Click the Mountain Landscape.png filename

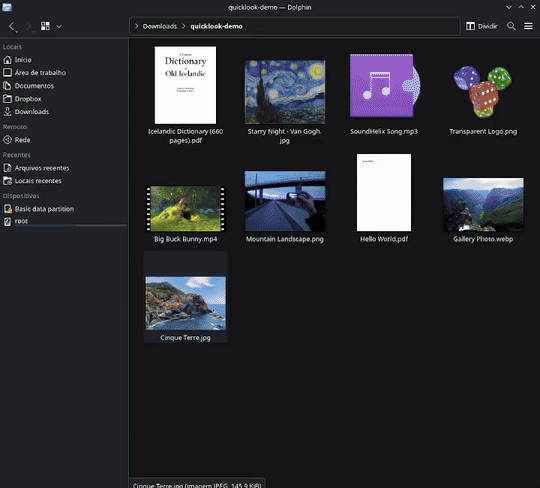pyautogui.click(x=285, y=239)
